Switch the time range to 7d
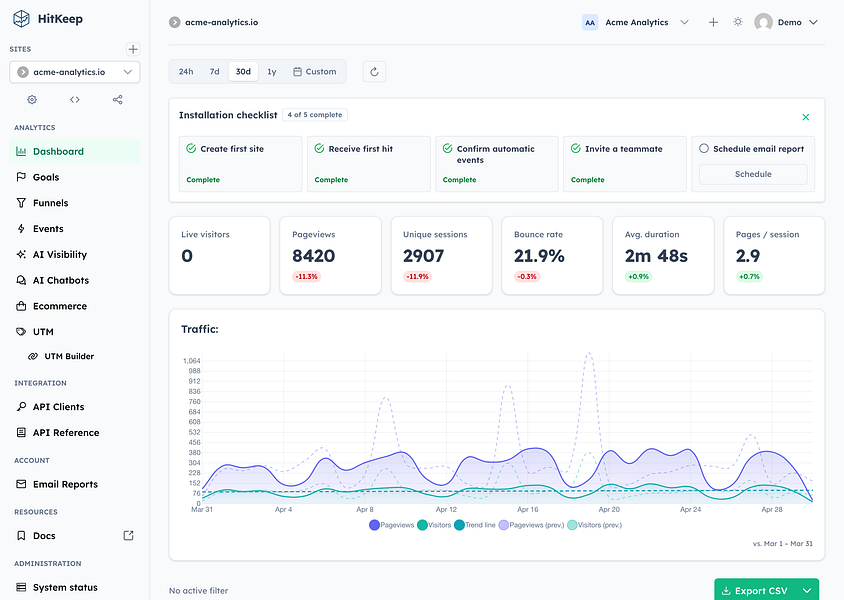Screen dimensions: 844x600 point(214,72)
